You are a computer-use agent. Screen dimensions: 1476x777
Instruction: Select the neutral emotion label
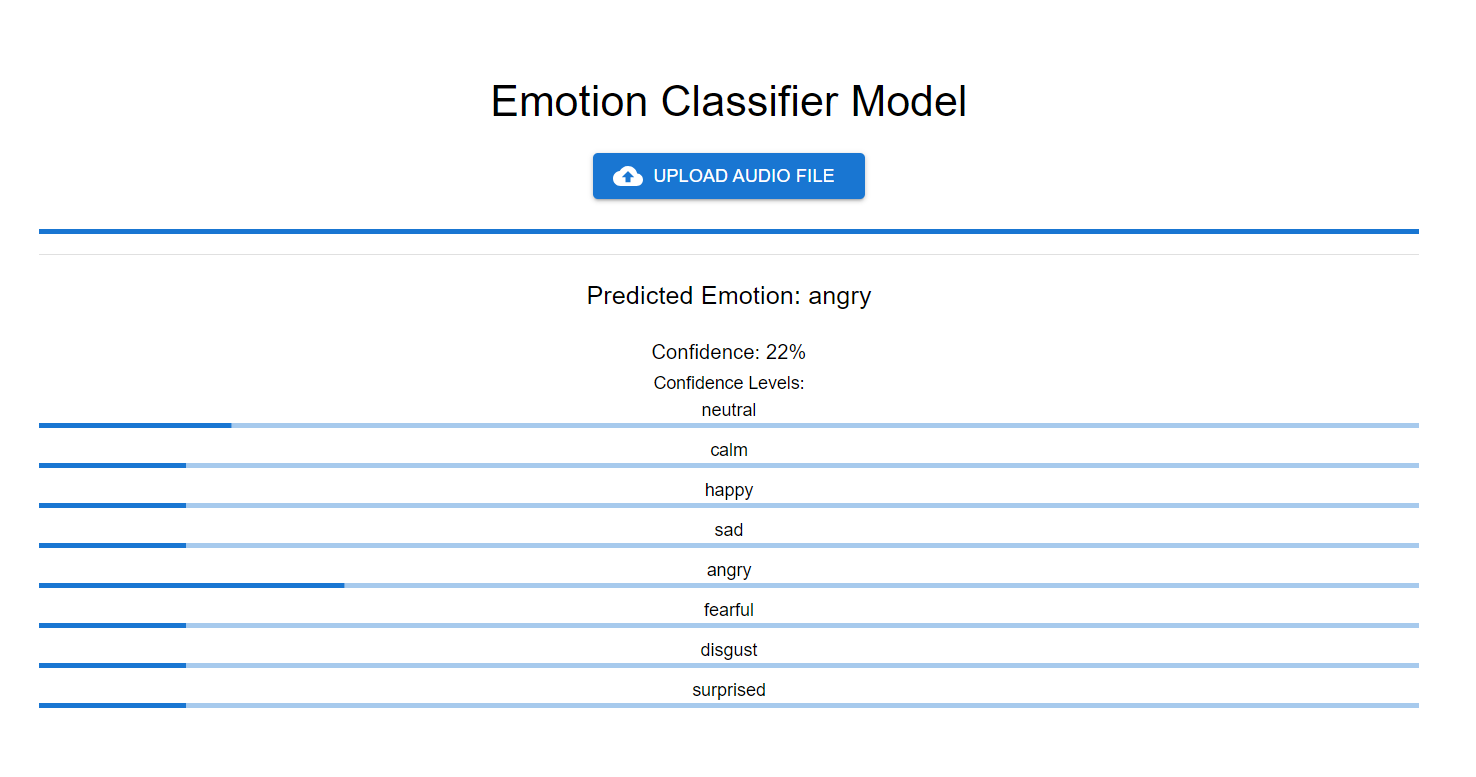[729, 410]
